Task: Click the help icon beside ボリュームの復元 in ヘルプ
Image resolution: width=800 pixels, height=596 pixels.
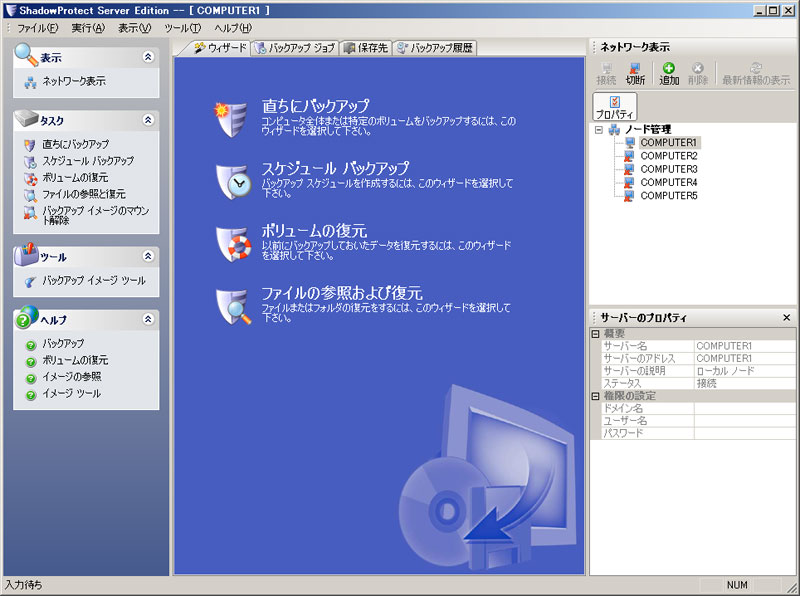Action: point(31,362)
